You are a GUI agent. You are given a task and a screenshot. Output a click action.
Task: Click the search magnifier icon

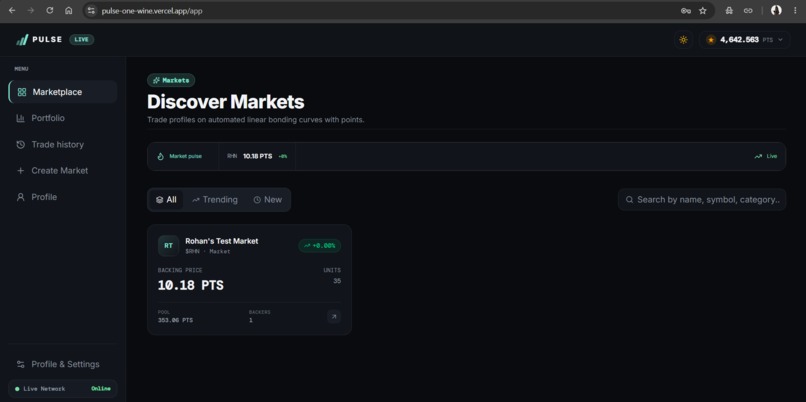point(629,199)
